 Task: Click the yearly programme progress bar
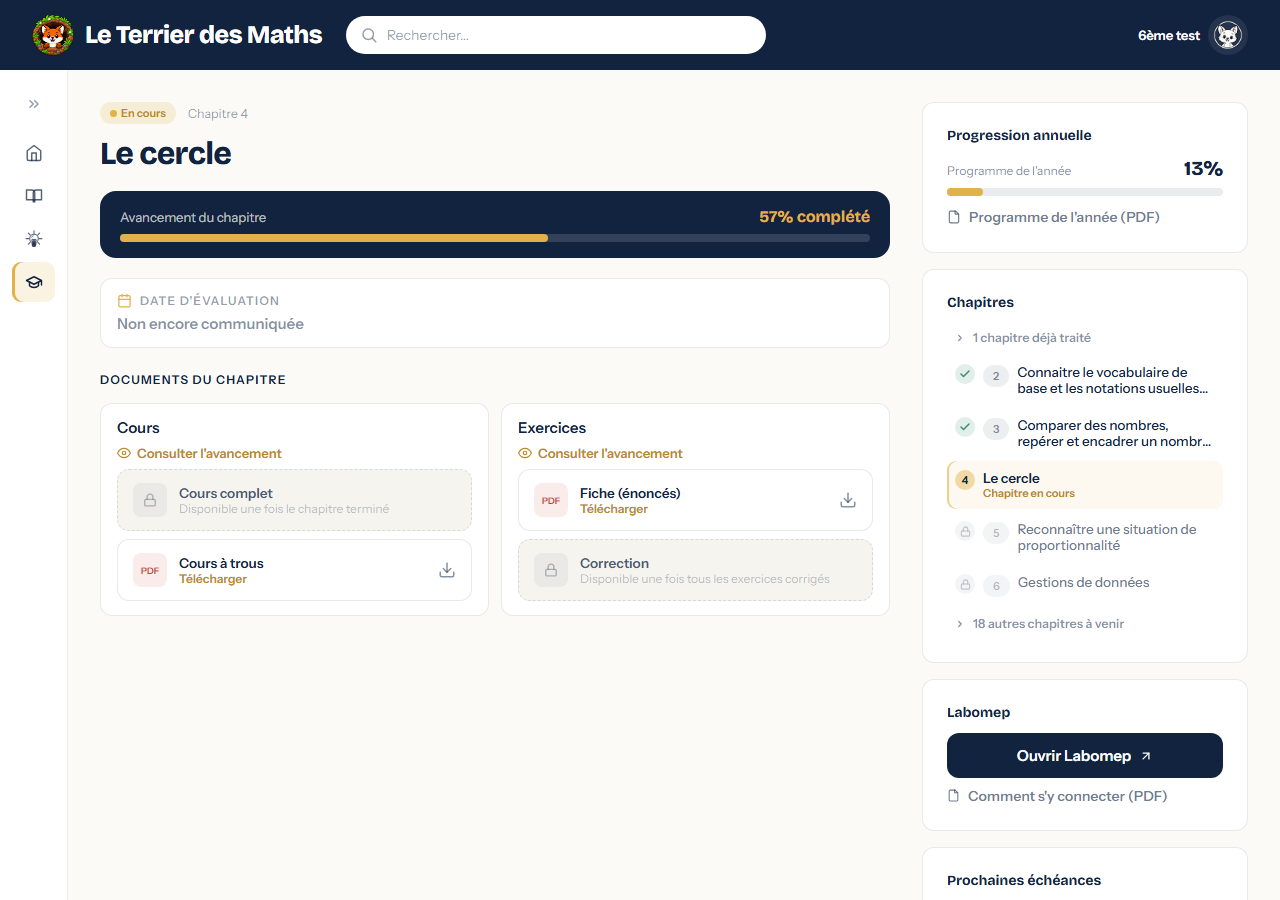(1085, 192)
